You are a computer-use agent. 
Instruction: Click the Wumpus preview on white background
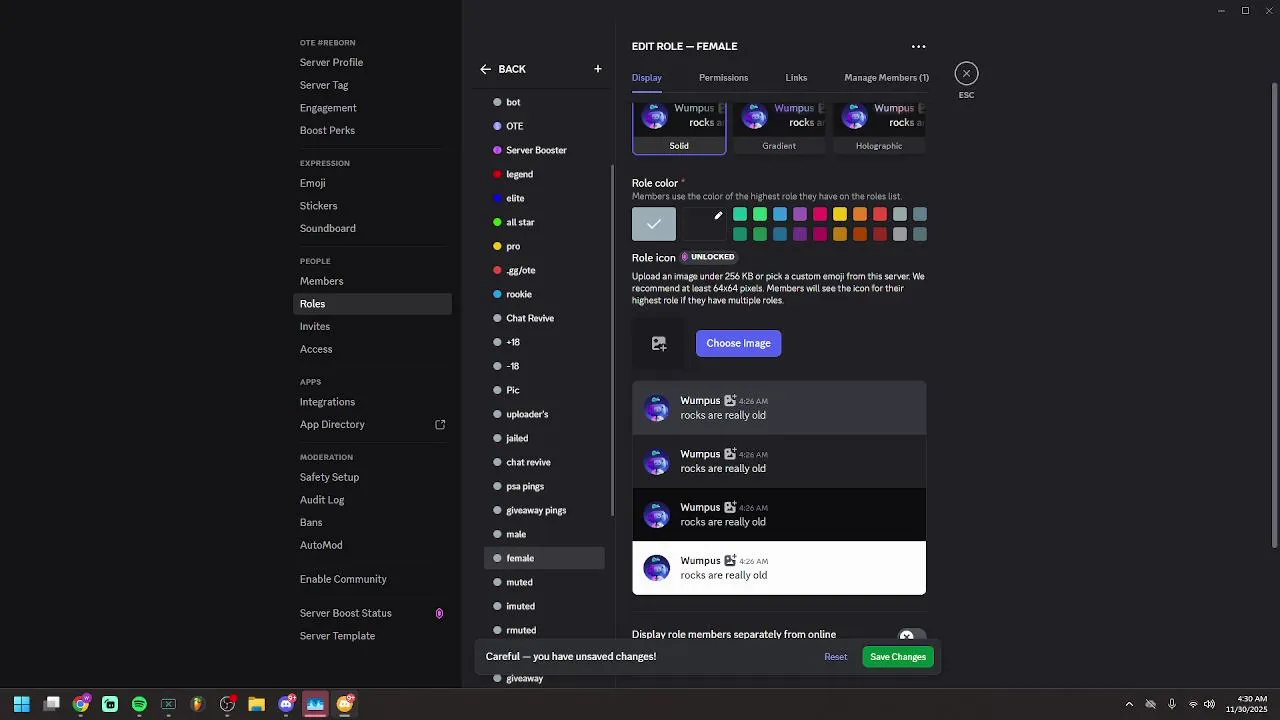coord(779,568)
